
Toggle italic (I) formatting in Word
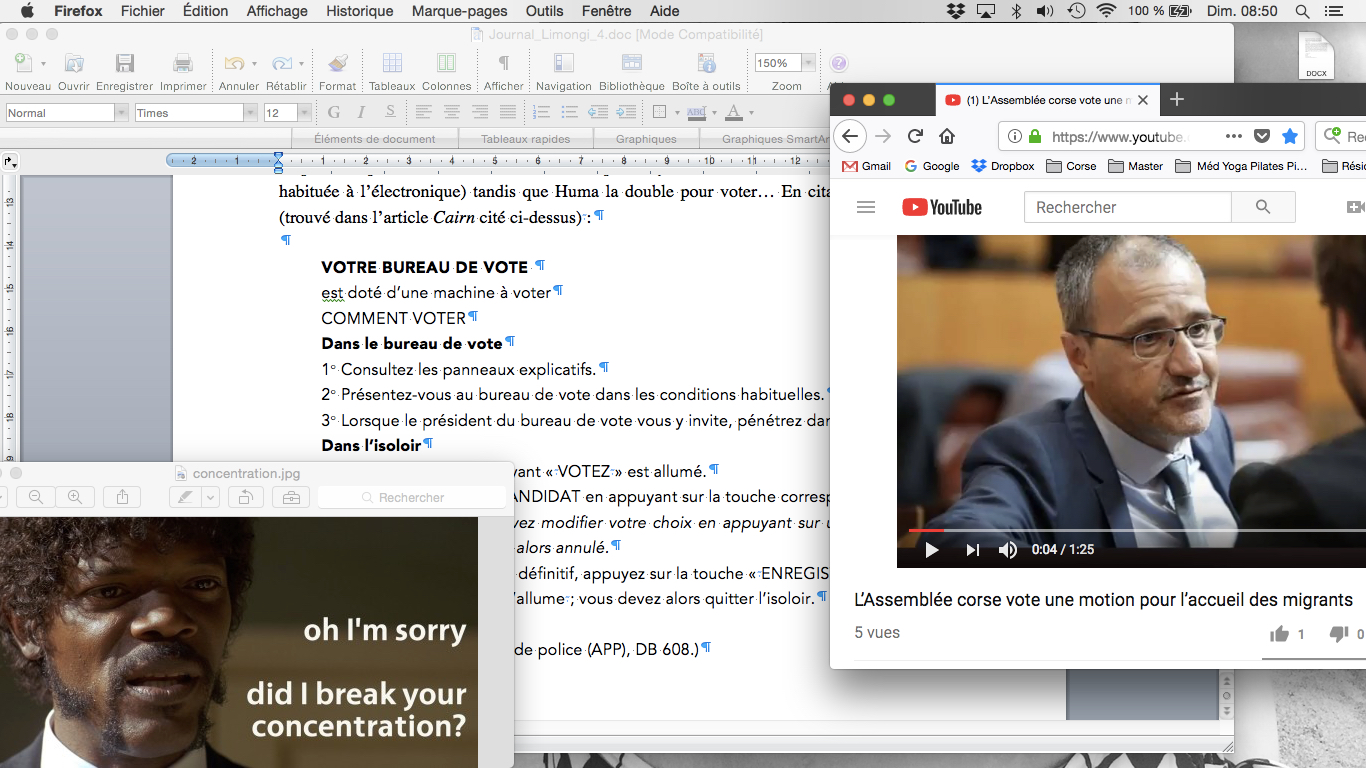362,113
